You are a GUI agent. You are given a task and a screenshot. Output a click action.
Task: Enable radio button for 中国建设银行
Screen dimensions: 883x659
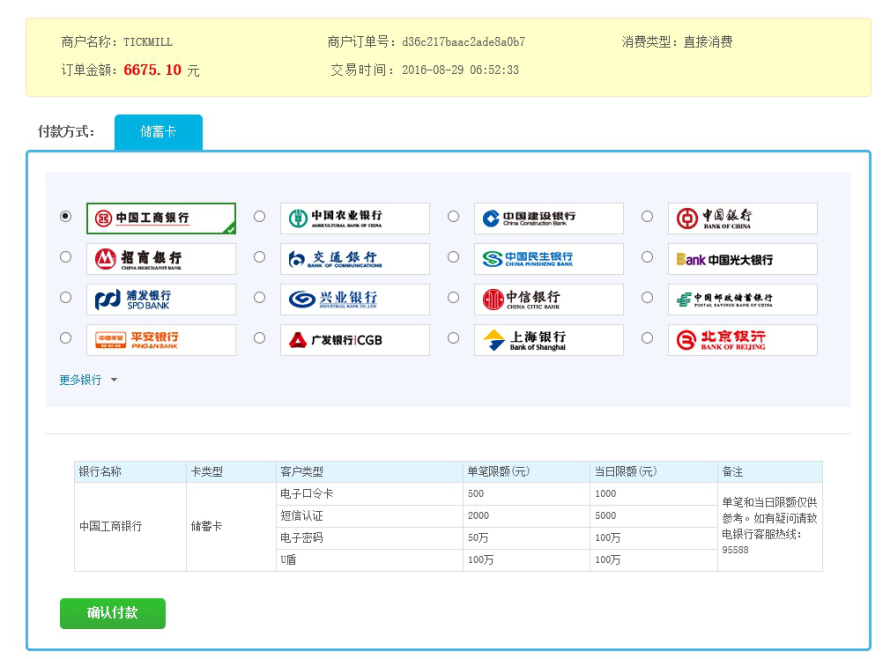click(453, 216)
